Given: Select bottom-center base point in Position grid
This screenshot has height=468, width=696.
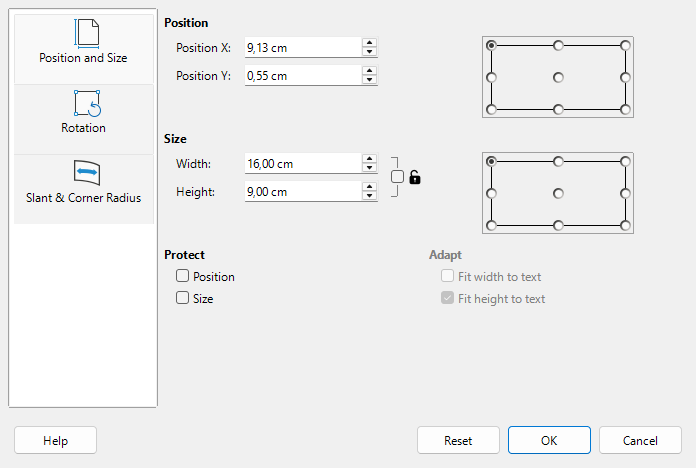Looking at the screenshot, I should point(558,109).
